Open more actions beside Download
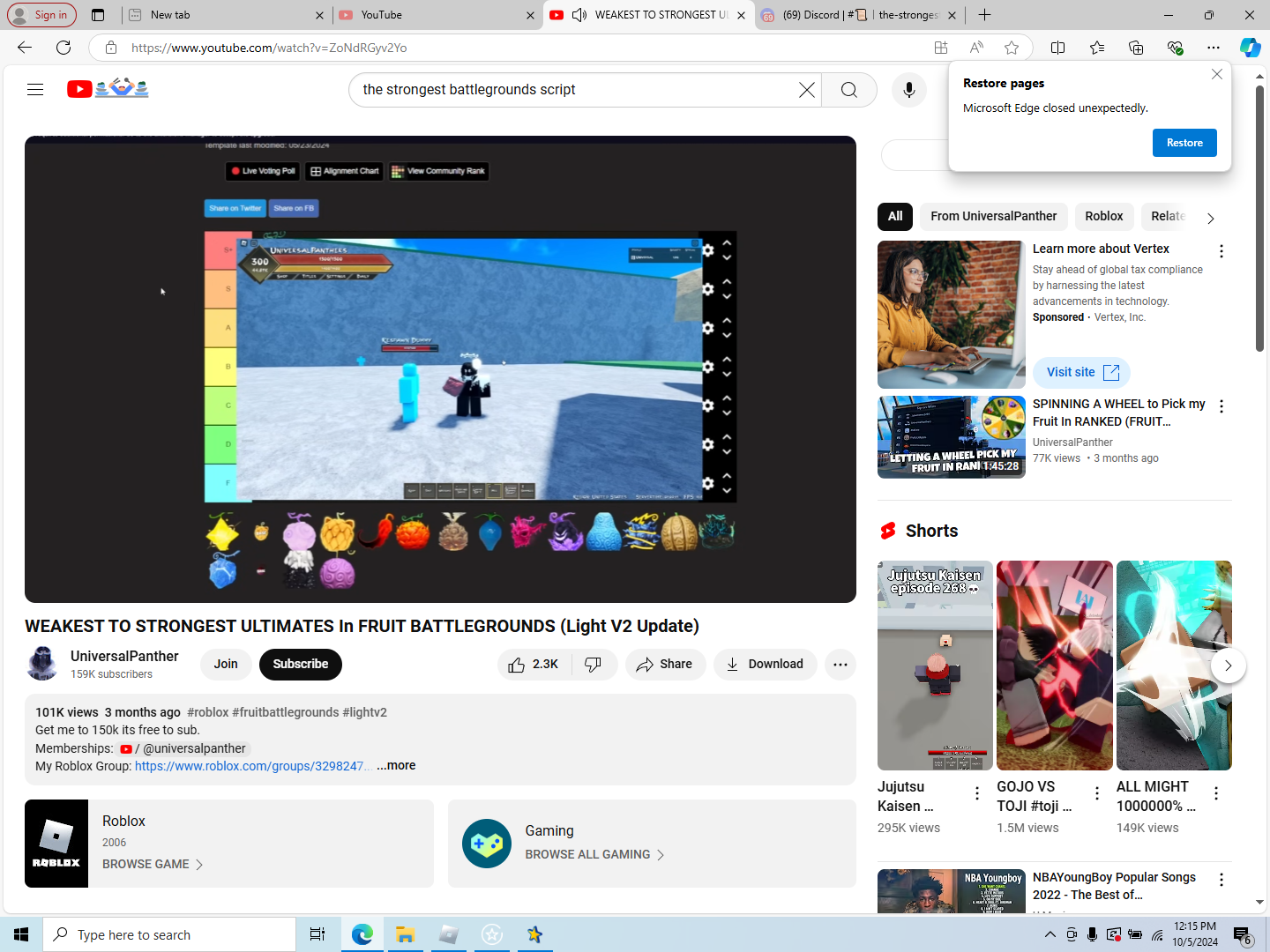The height and width of the screenshot is (952, 1270). 840,665
